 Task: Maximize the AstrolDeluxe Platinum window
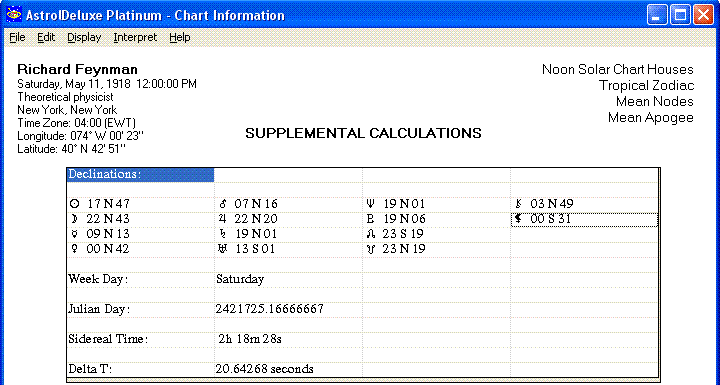pyautogui.click(x=680, y=15)
